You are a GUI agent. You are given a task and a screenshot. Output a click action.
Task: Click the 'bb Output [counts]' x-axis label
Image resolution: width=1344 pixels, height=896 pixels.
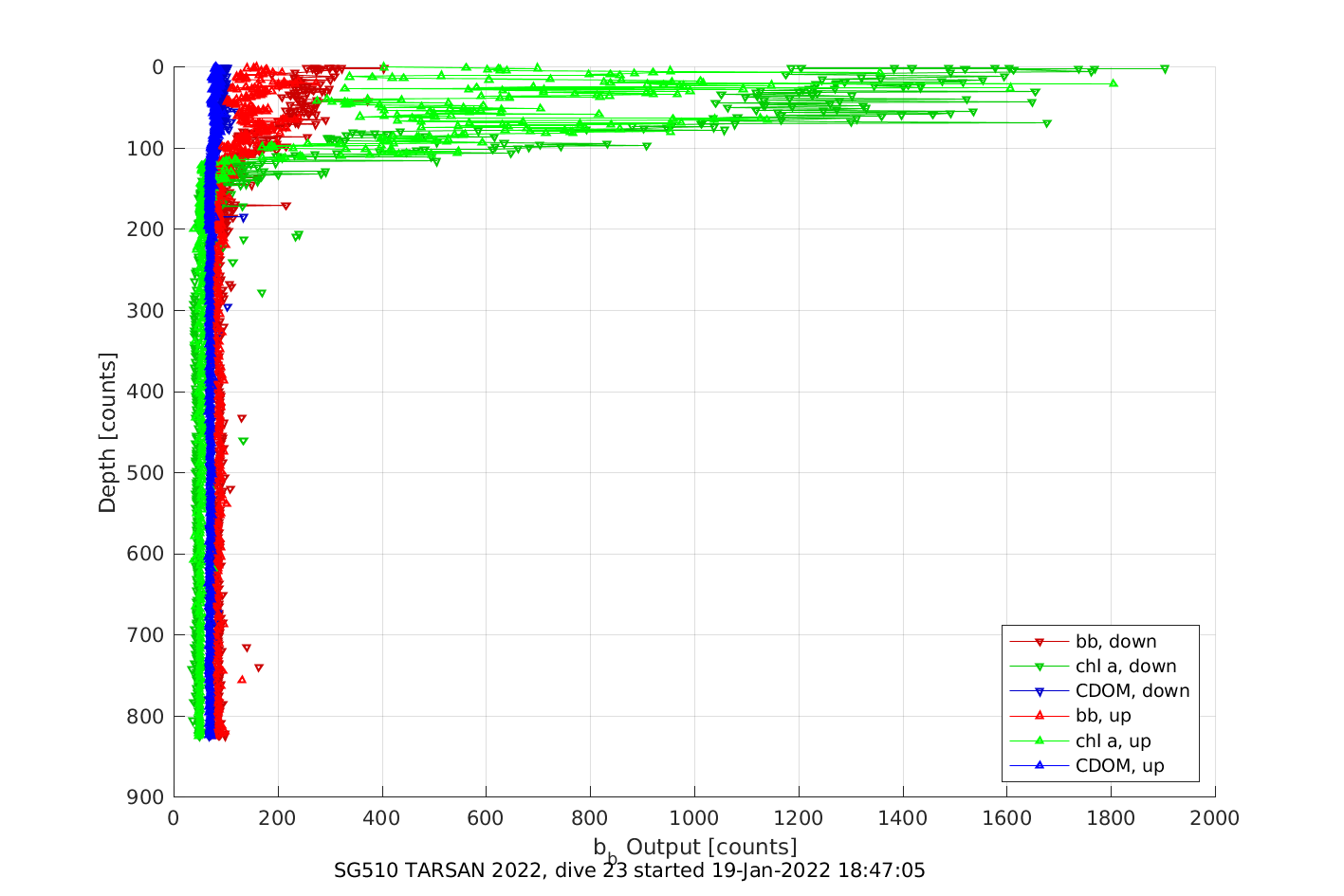click(695, 848)
